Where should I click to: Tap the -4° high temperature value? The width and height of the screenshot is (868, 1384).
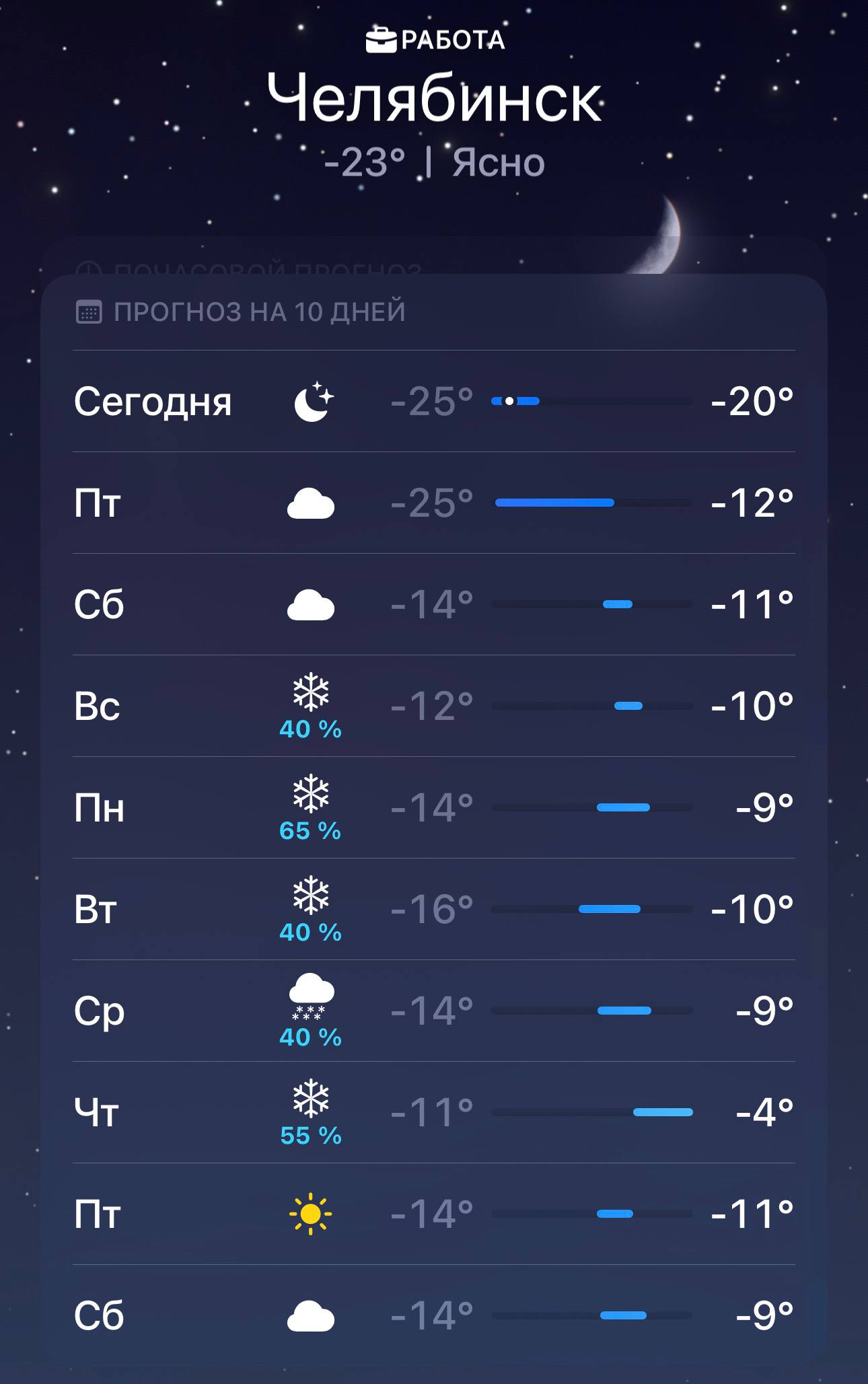(x=764, y=1112)
